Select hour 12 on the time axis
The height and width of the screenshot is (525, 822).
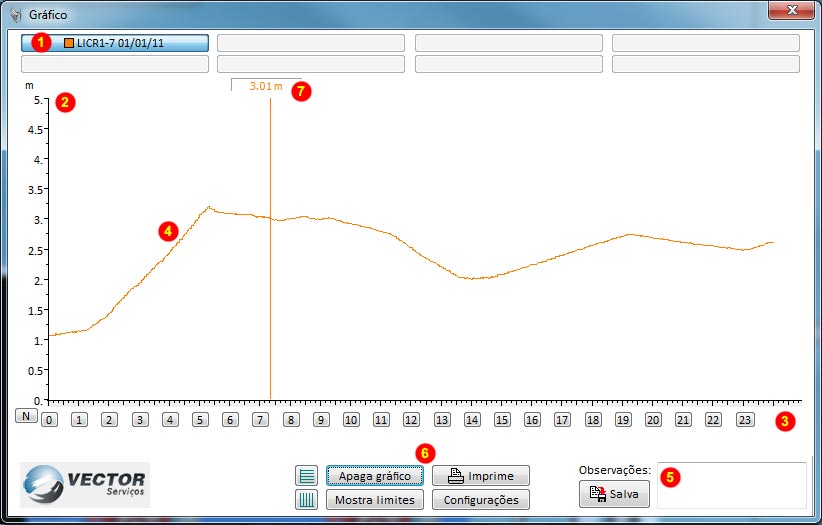[411, 420]
